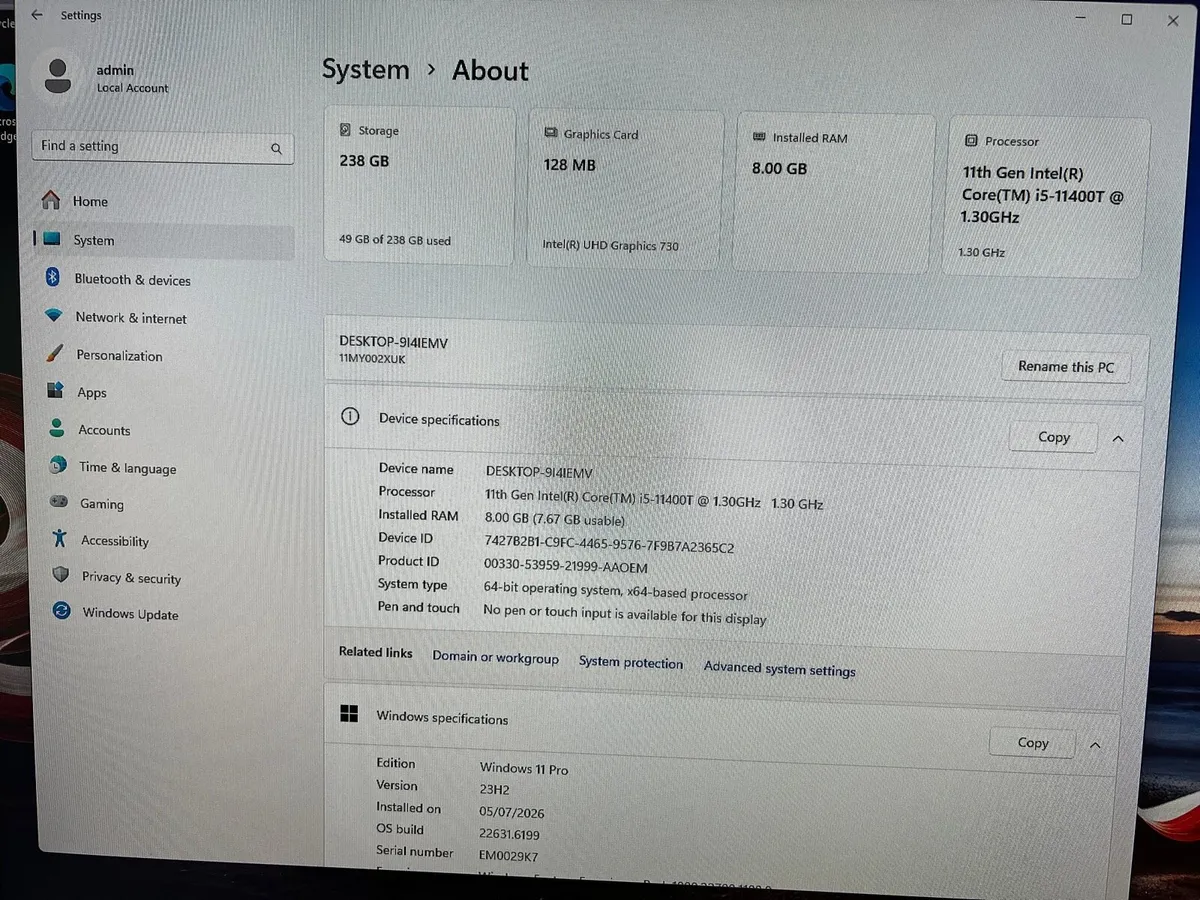Viewport: 1200px width, 900px height.
Task: Click the Windows logo by Windows specifications
Action: tap(349, 713)
